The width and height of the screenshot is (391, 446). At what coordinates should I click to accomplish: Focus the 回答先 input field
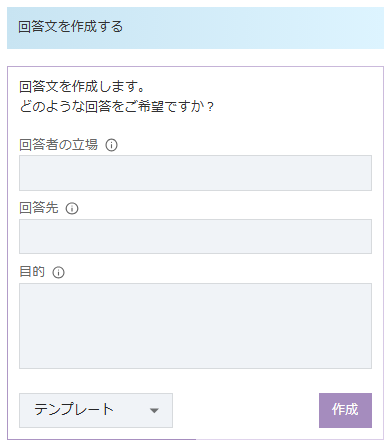195,237
